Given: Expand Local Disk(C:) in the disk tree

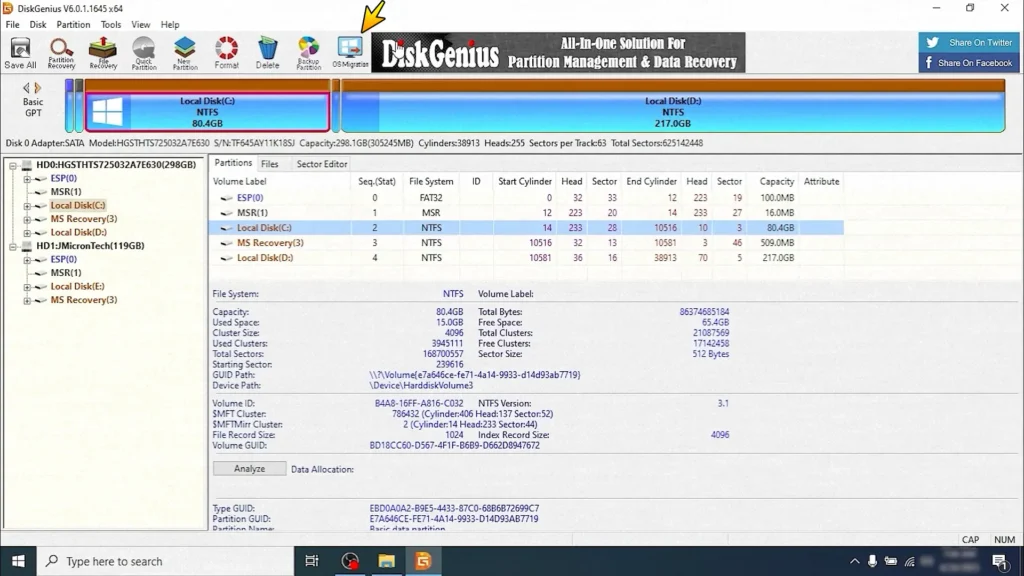Looking at the screenshot, I should 27,206.
